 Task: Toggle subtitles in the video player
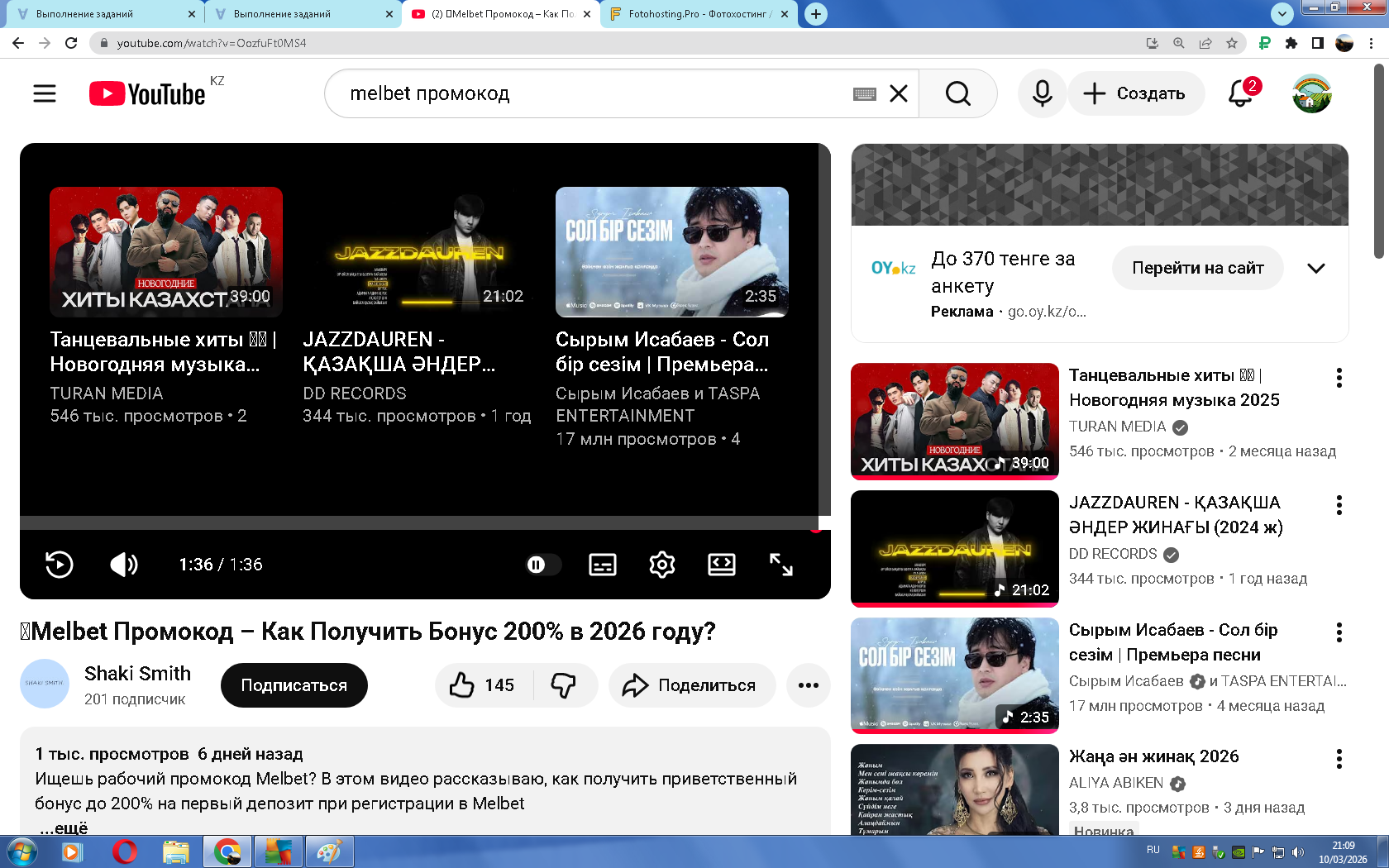[603, 565]
